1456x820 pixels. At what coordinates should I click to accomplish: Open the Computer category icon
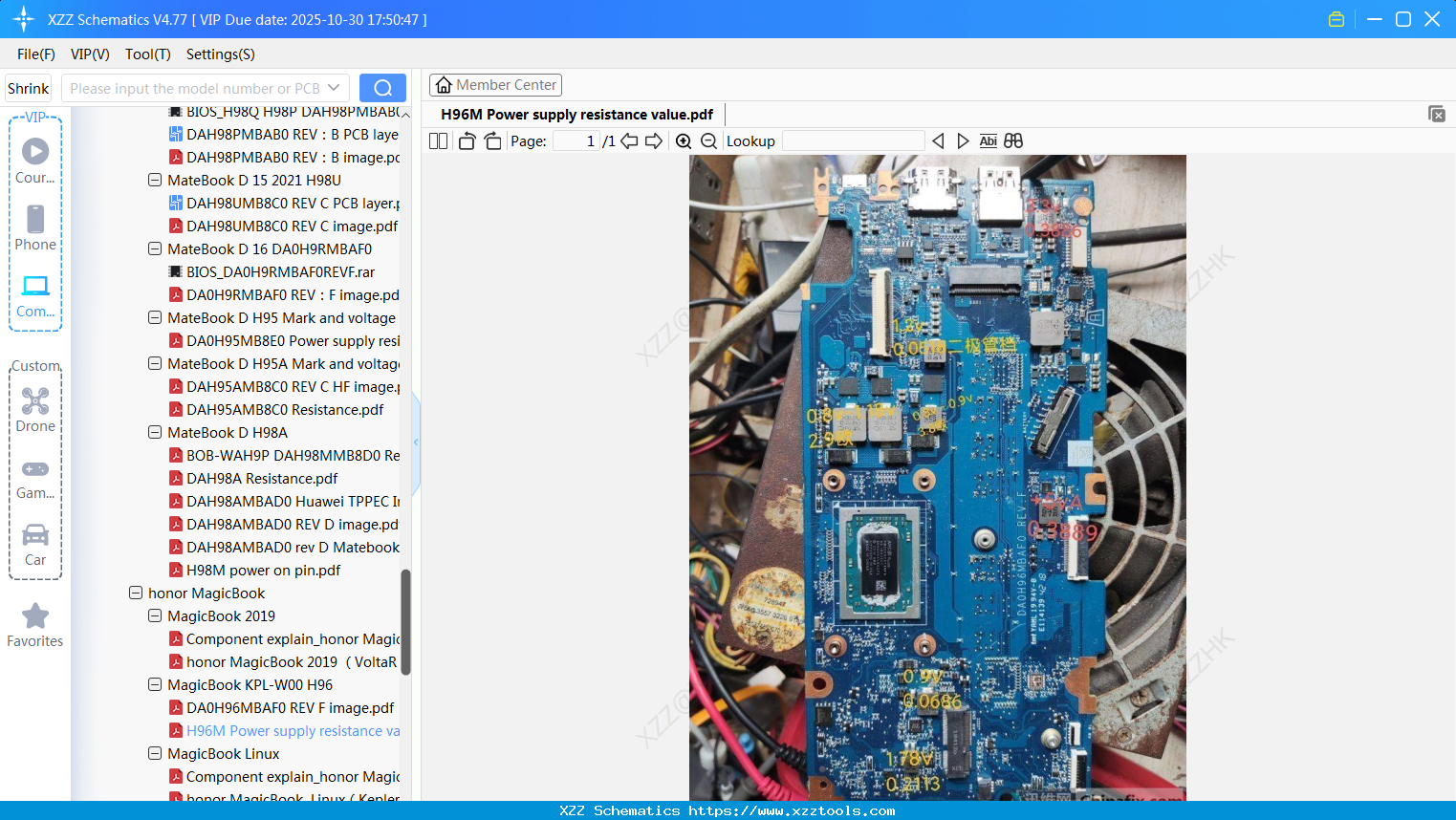coord(35,286)
